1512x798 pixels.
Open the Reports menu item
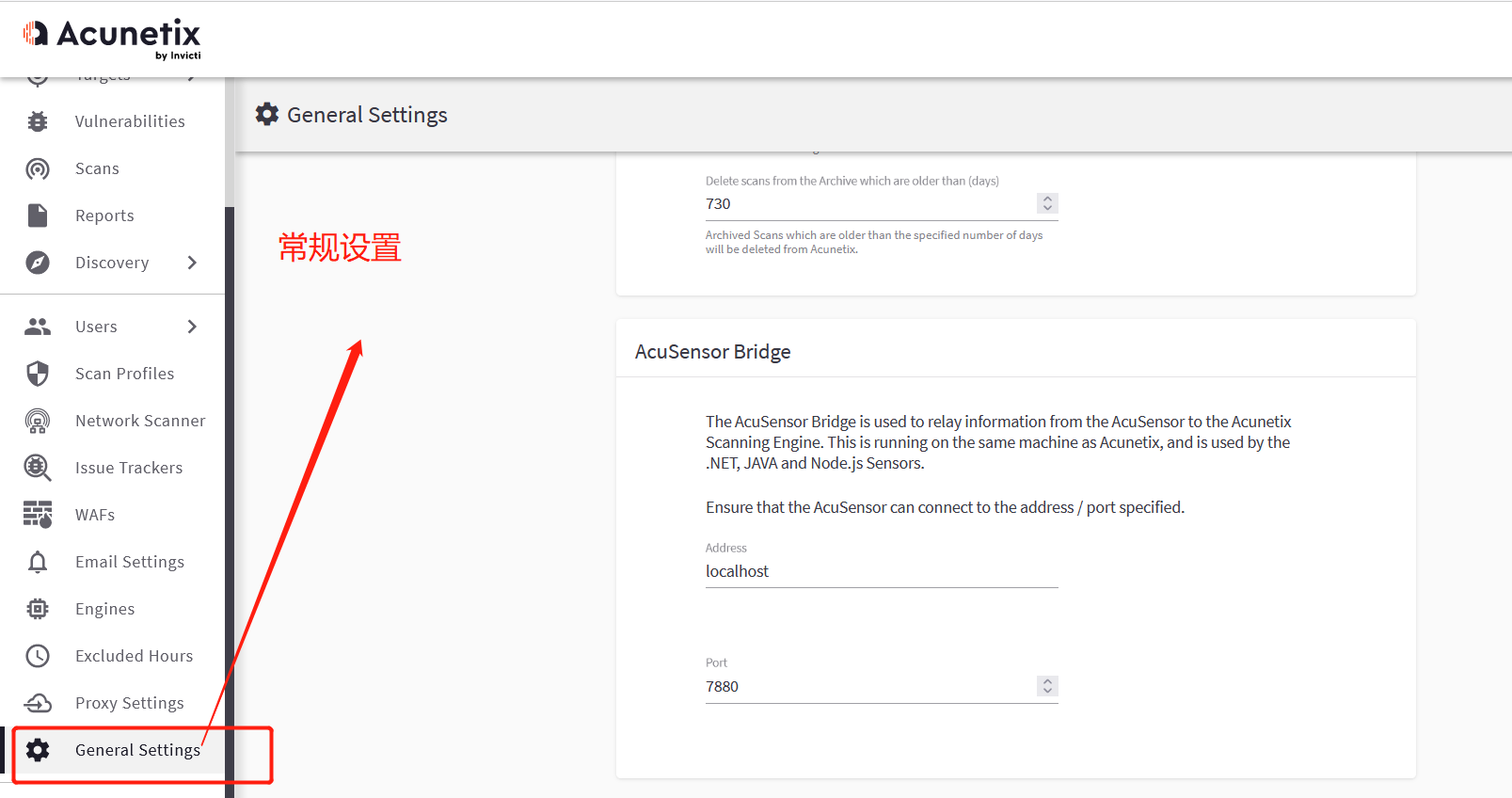coord(104,215)
